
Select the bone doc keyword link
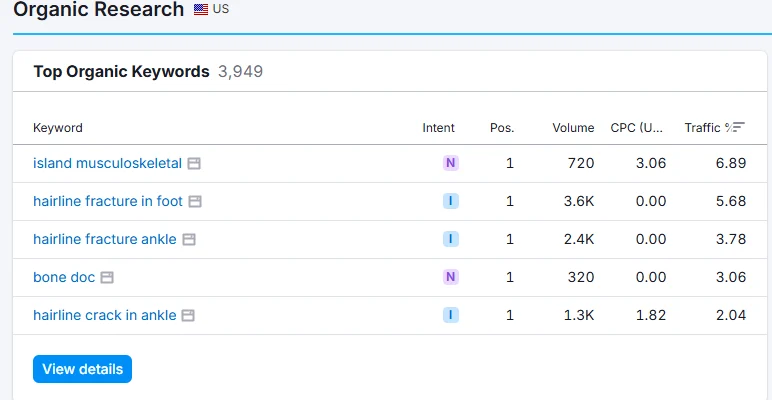[64, 277]
